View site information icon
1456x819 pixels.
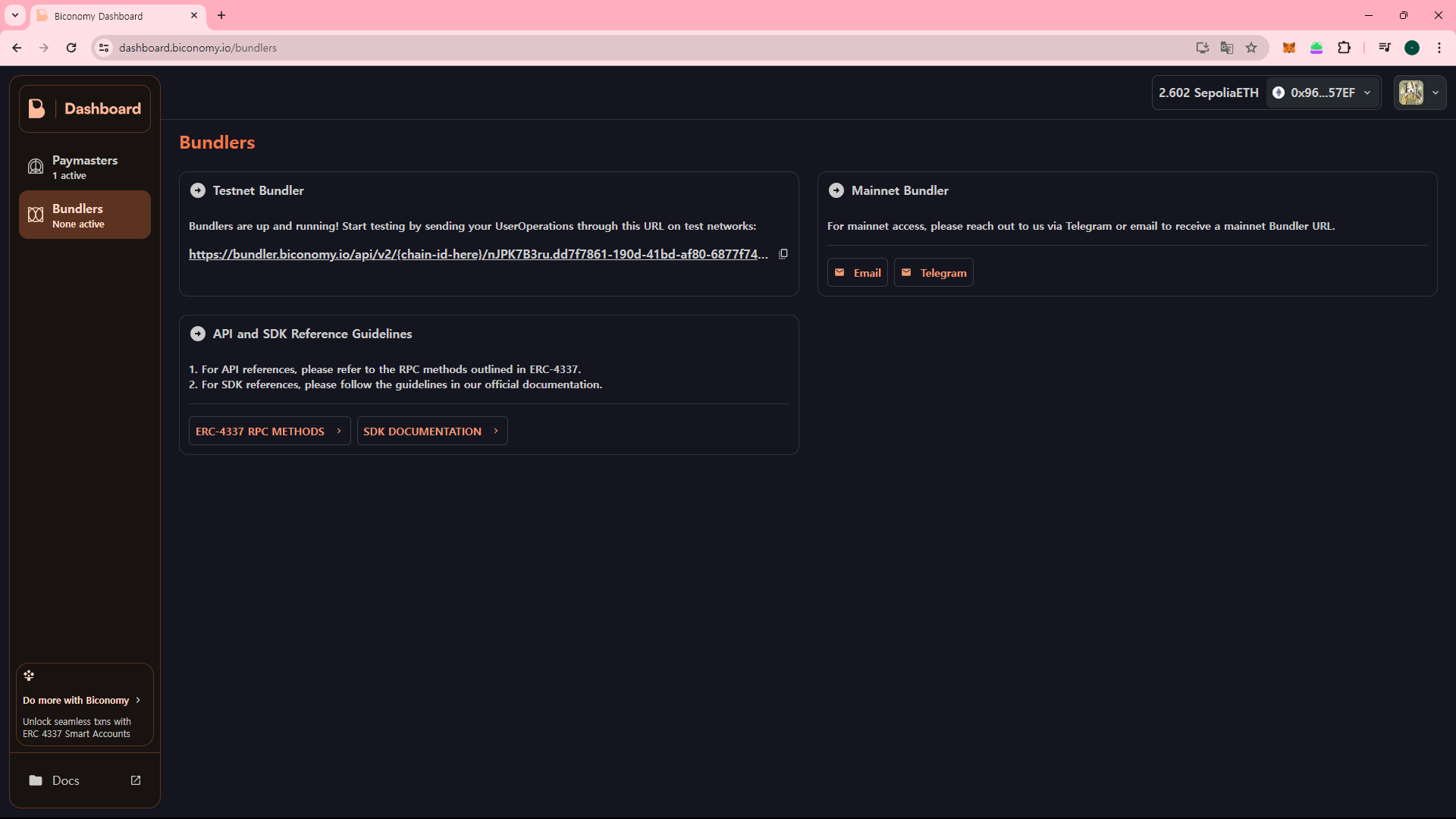click(x=104, y=48)
